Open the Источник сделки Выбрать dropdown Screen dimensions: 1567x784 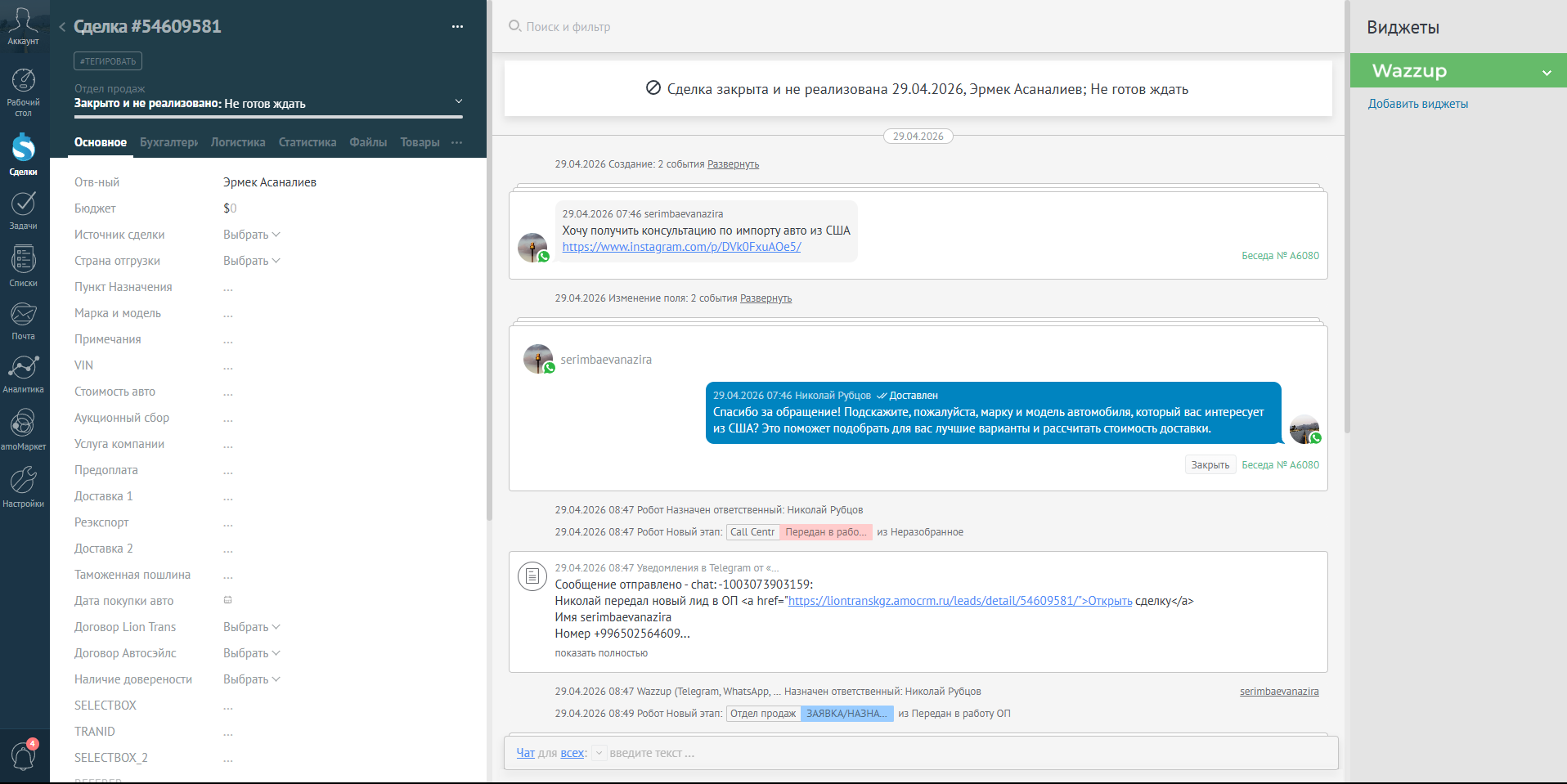click(251, 235)
